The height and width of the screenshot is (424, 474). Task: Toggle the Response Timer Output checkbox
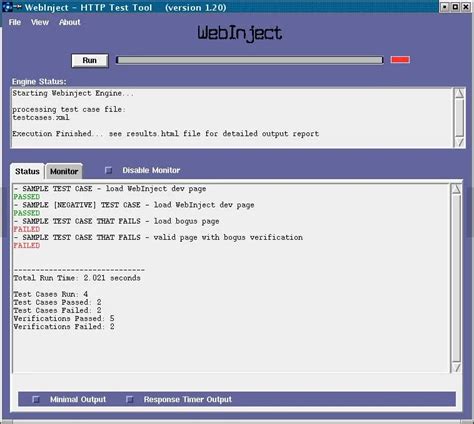tap(130, 399)
